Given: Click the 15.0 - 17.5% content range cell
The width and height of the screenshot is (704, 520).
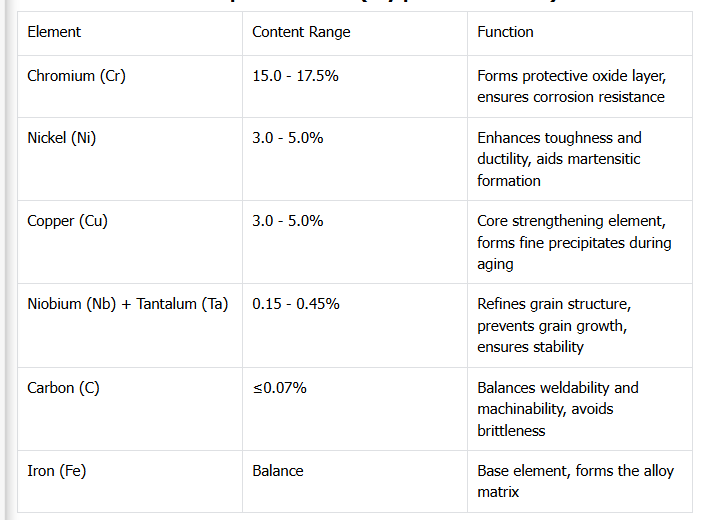Looking at the screenshot, I should [x=295, y=76].
